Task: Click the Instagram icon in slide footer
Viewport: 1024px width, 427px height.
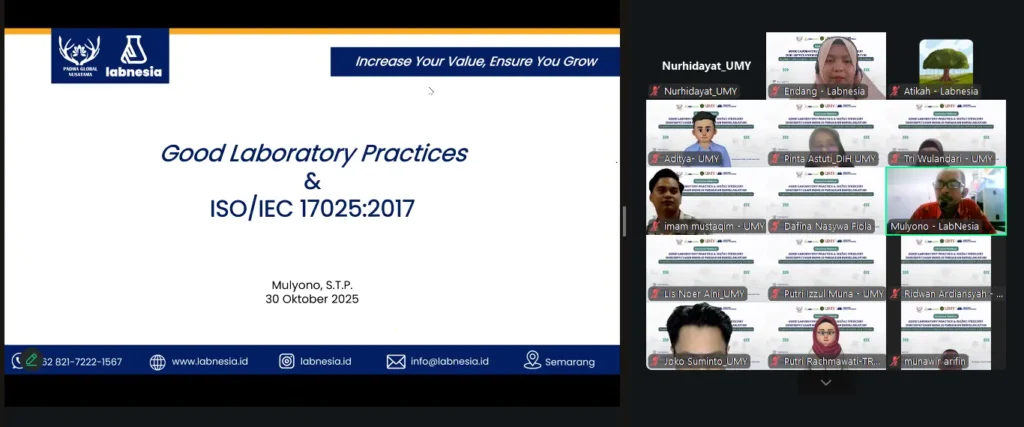Action: [x=287, y=362]
